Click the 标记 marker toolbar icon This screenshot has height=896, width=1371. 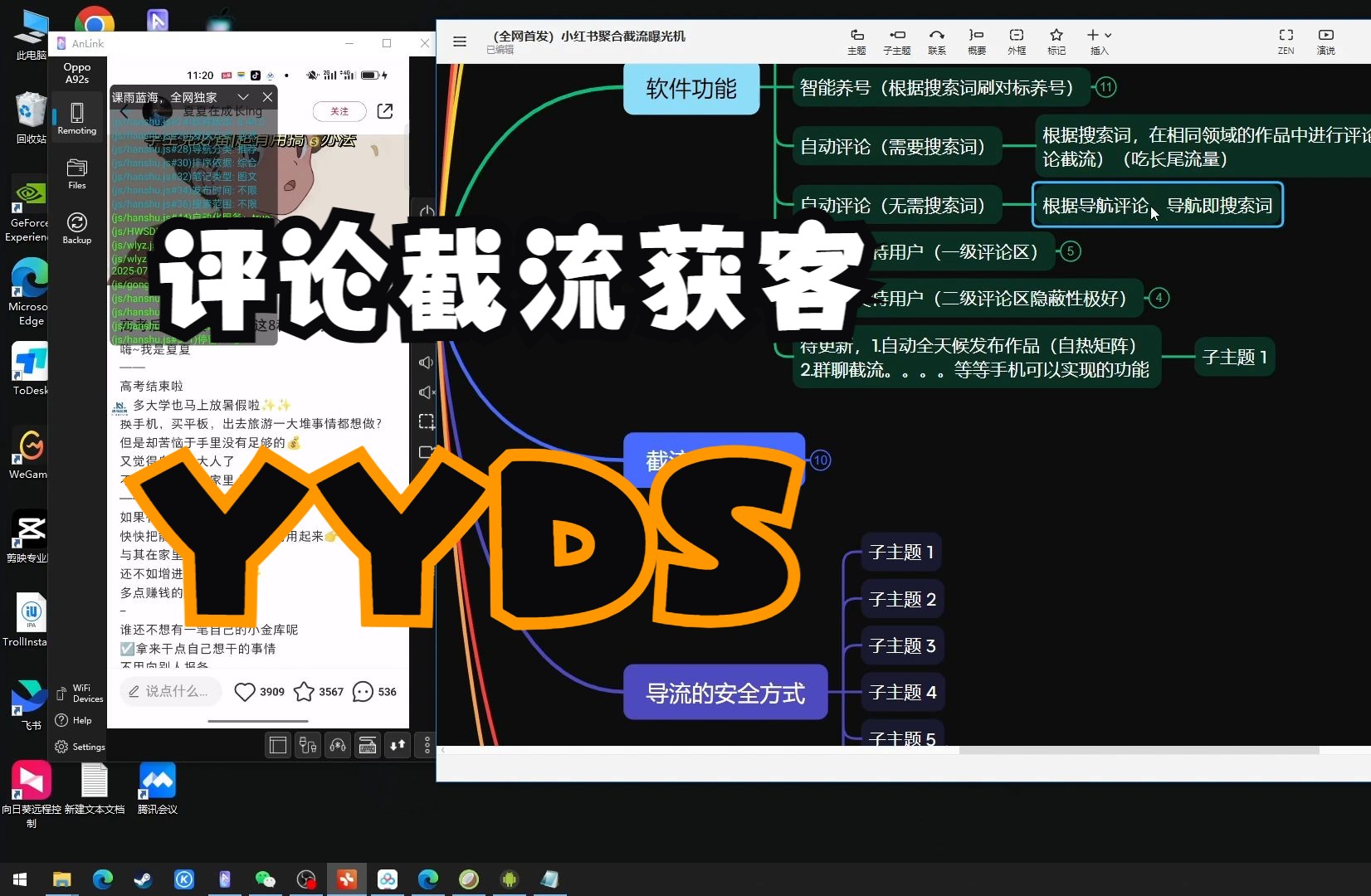point(1056,41)
